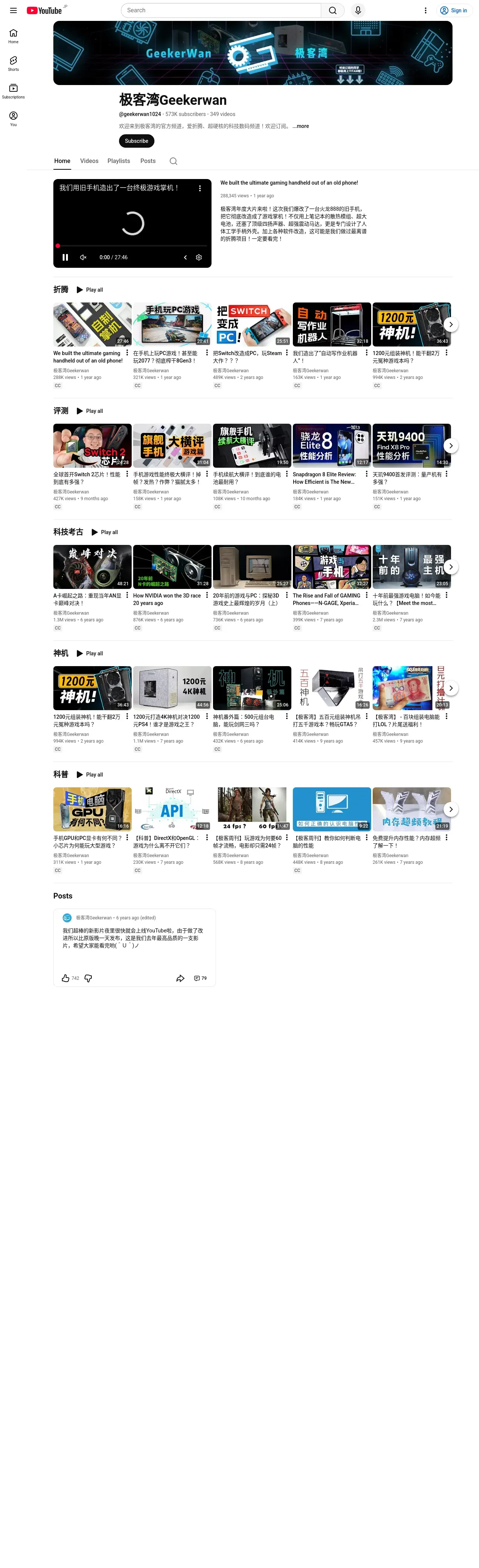Open Subscriptions from the sidebar
The height and width of the screenshot is (1568, 479).
pyautogui.click(x=13, y=91)
